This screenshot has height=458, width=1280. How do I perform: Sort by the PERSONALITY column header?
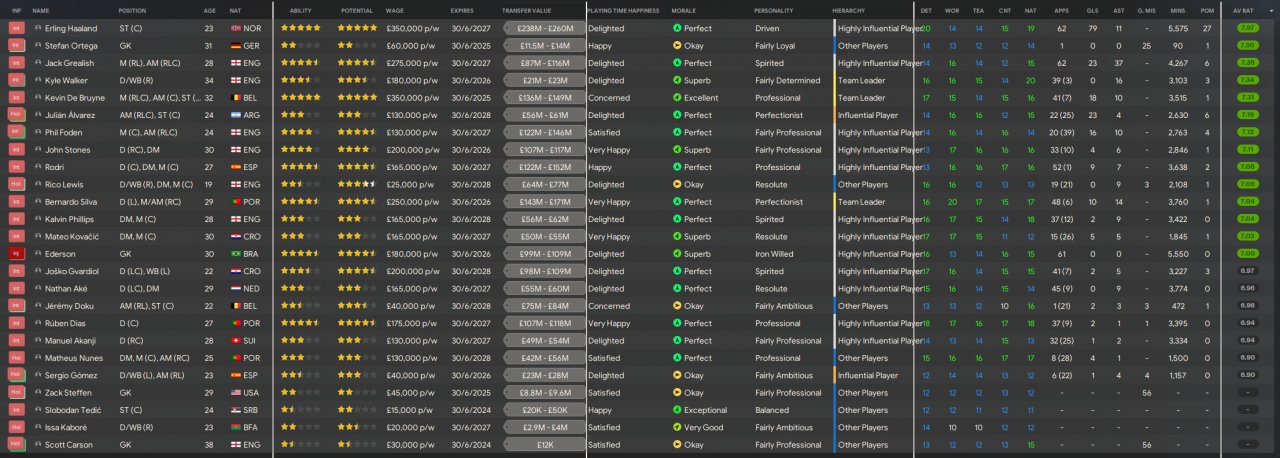tap(775, 10)
